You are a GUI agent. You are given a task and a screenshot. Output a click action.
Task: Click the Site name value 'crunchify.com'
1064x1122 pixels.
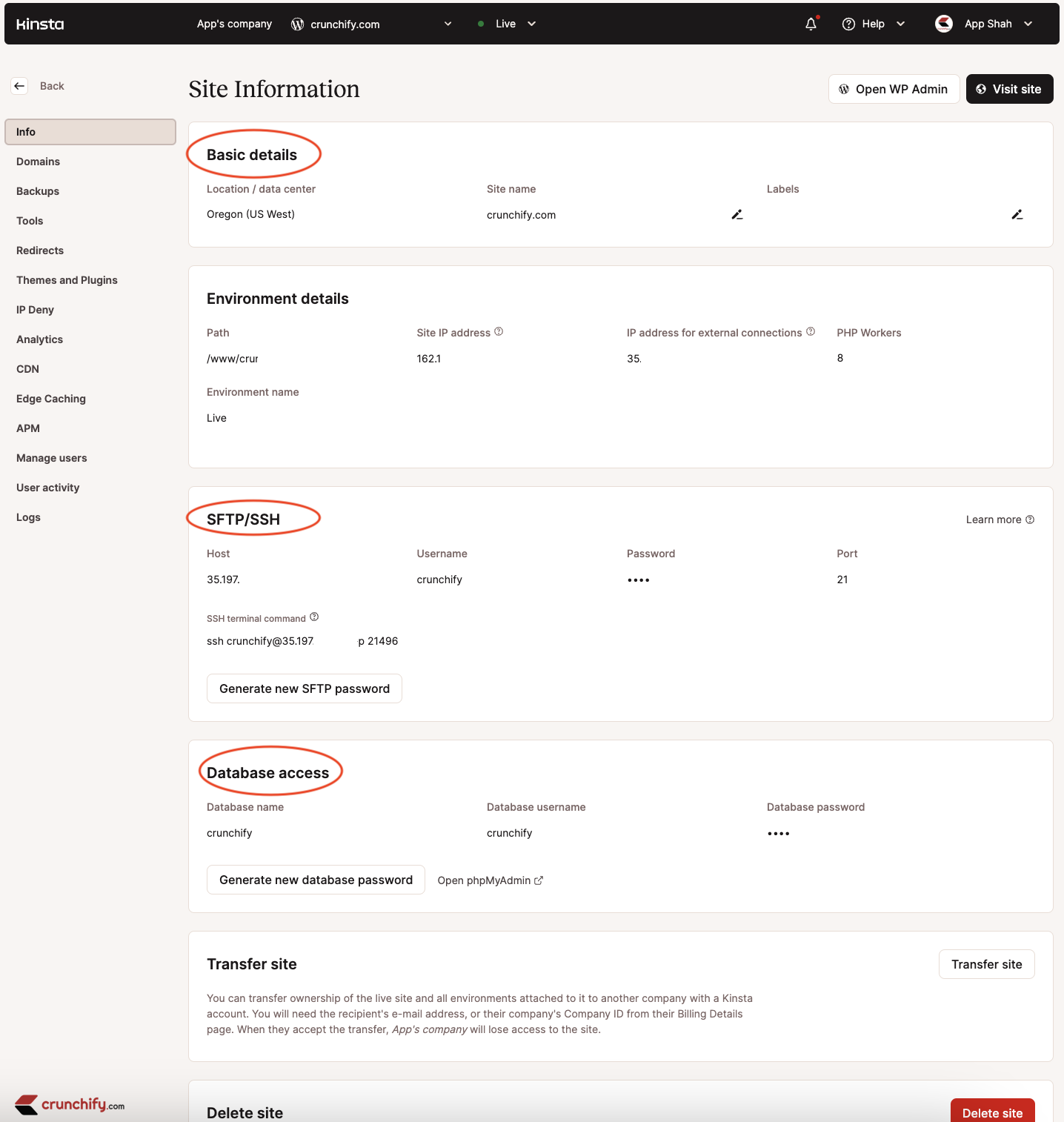pos(521,215)
